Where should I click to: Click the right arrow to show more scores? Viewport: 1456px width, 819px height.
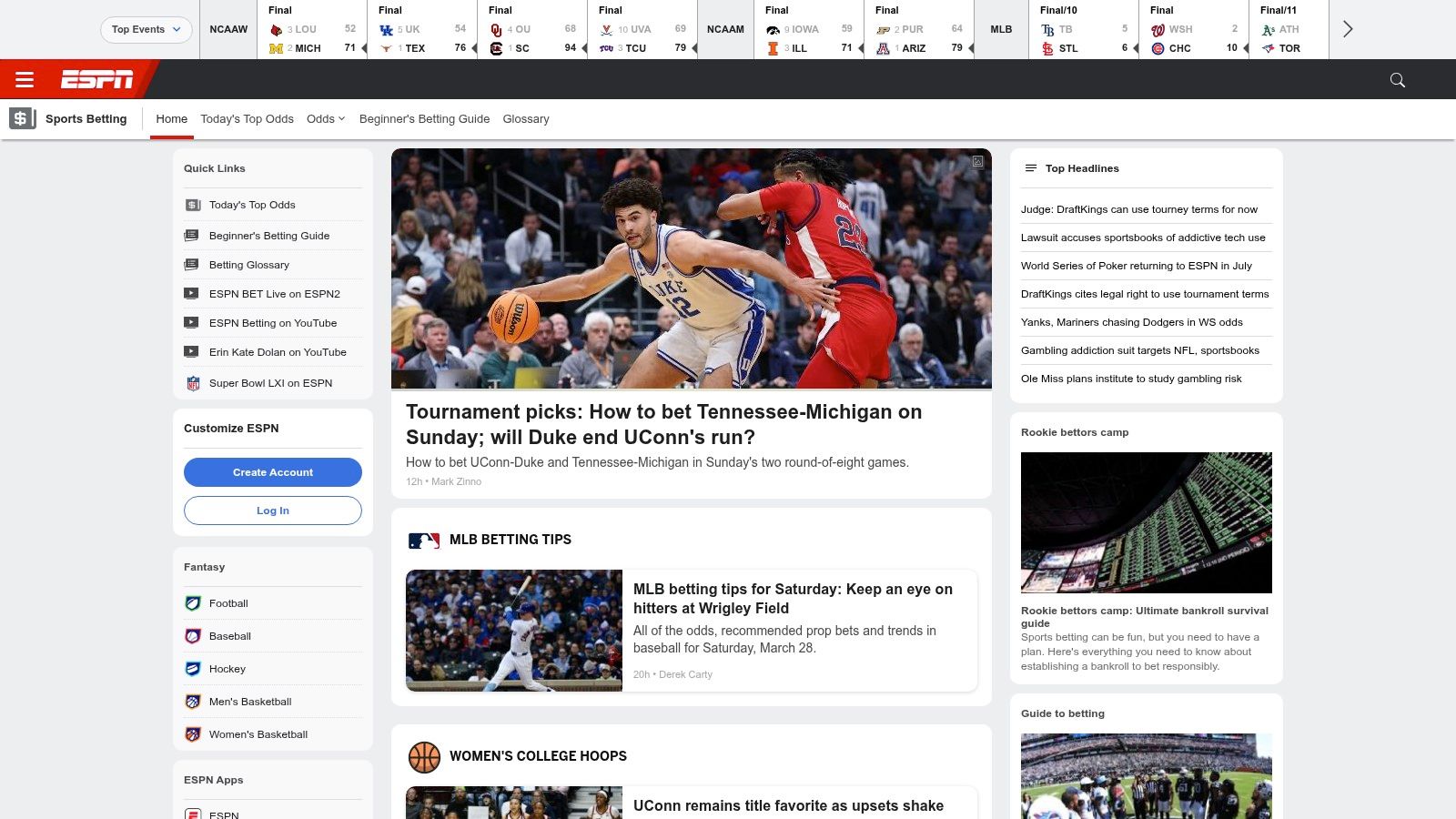(1348, 29)
